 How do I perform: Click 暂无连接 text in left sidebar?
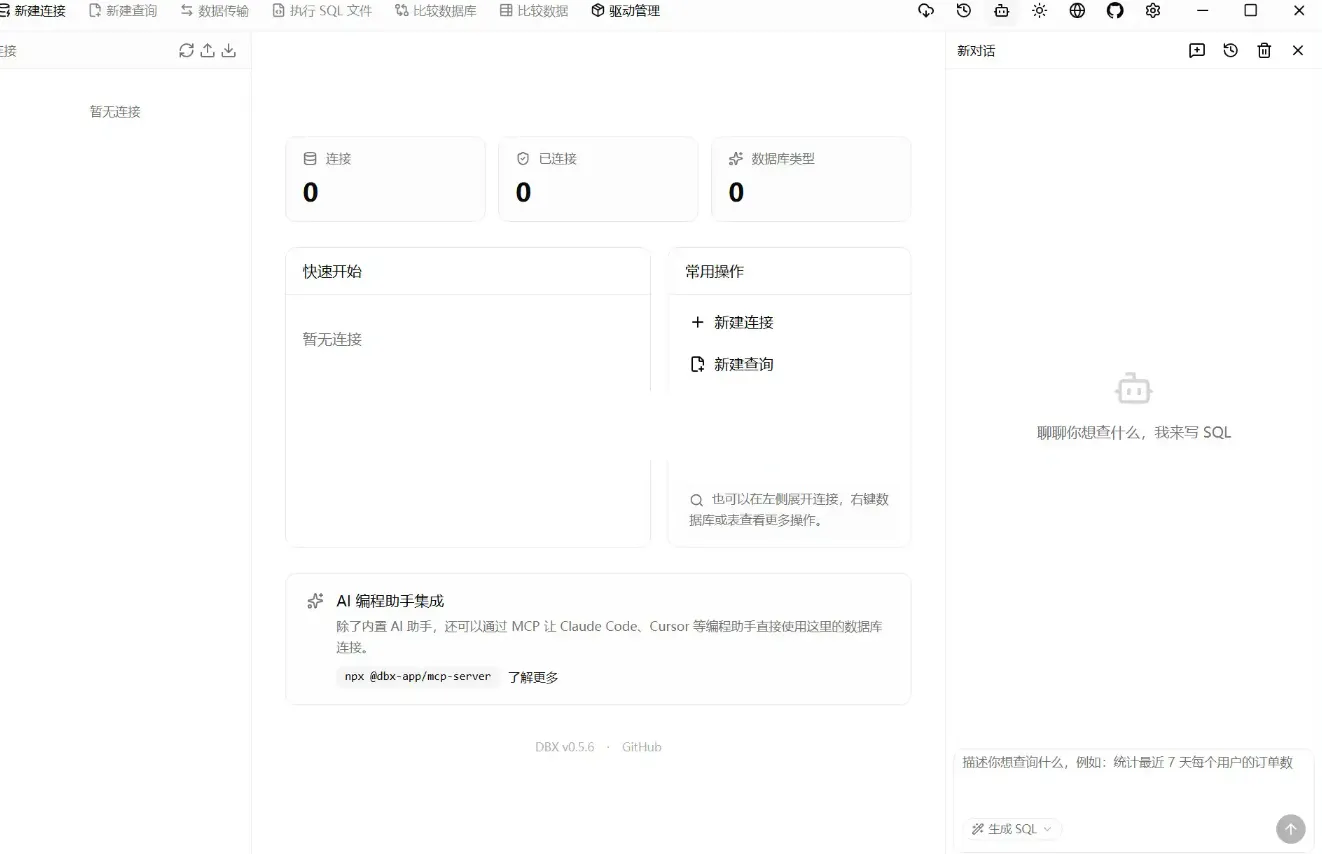(115, 112)
